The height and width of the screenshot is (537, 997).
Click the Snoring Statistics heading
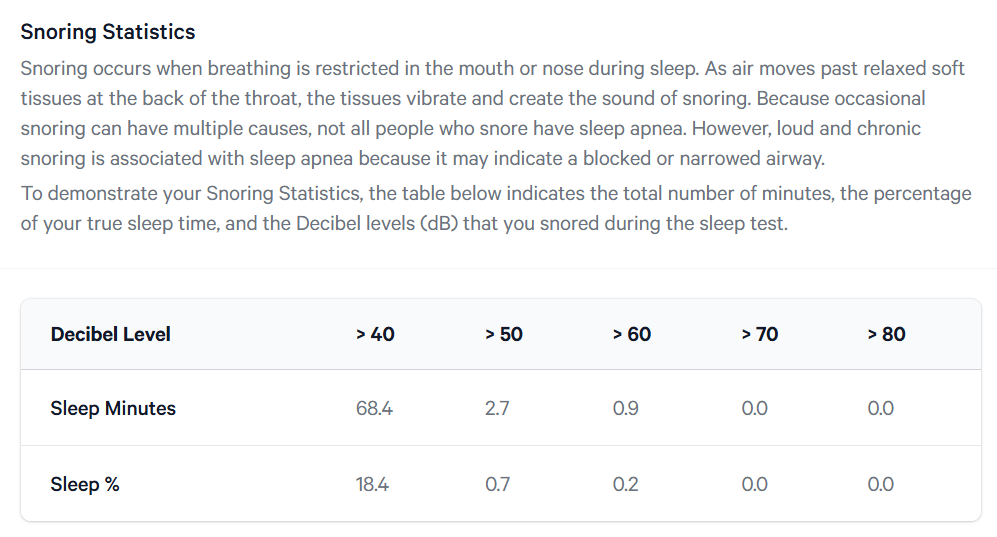(107, 32)
